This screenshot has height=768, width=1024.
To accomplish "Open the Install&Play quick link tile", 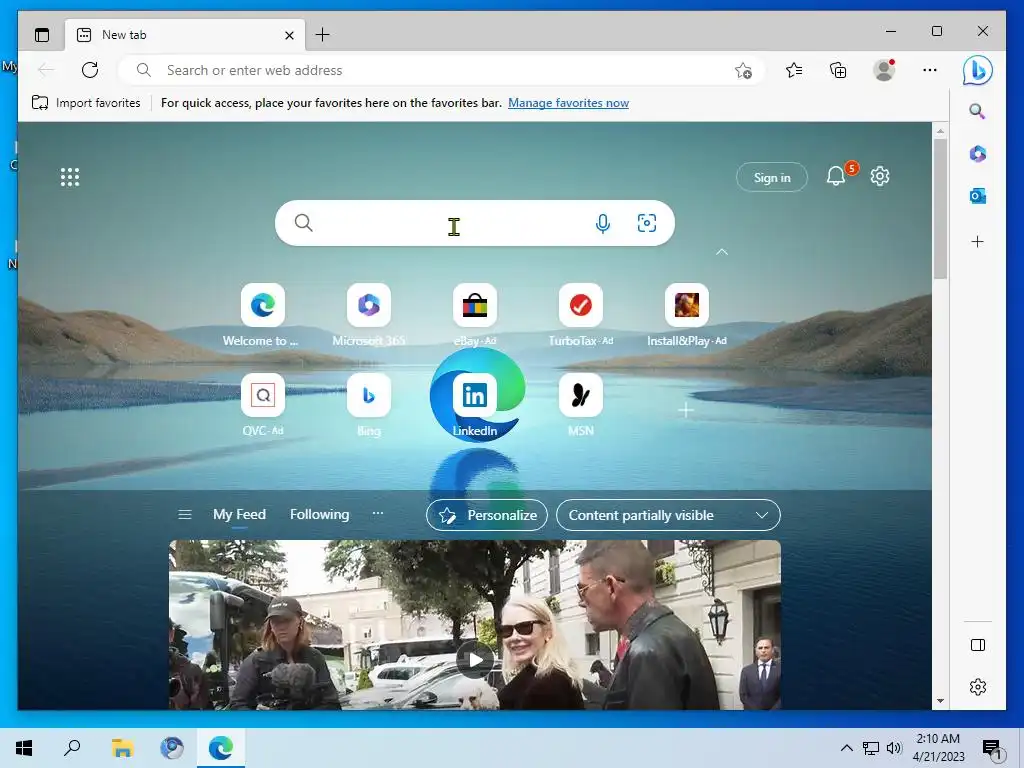I will pos(686,305).
